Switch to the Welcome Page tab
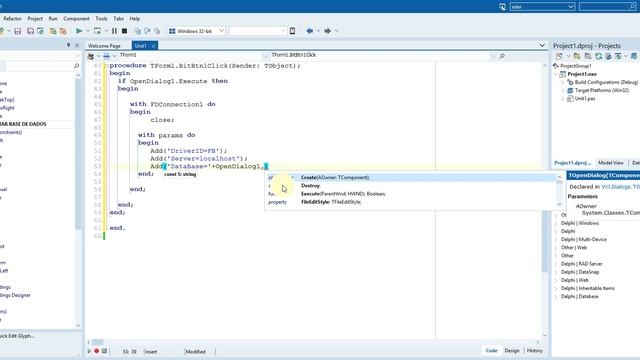Viewport: 640px width, 360px height. point(104,46)
